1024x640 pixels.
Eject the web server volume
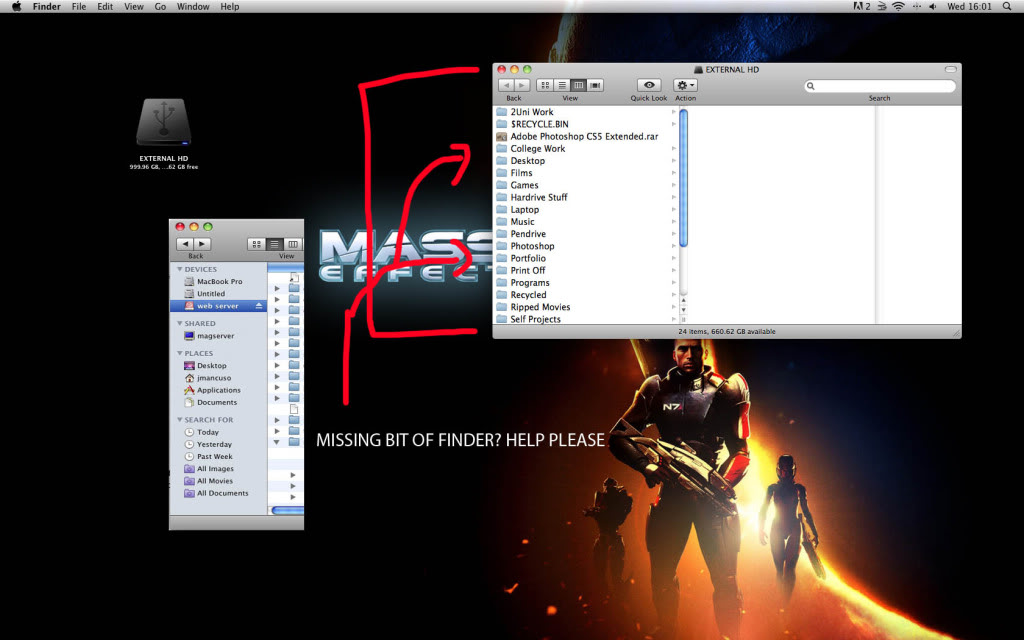pyautogui.click(x=259, y=306)
